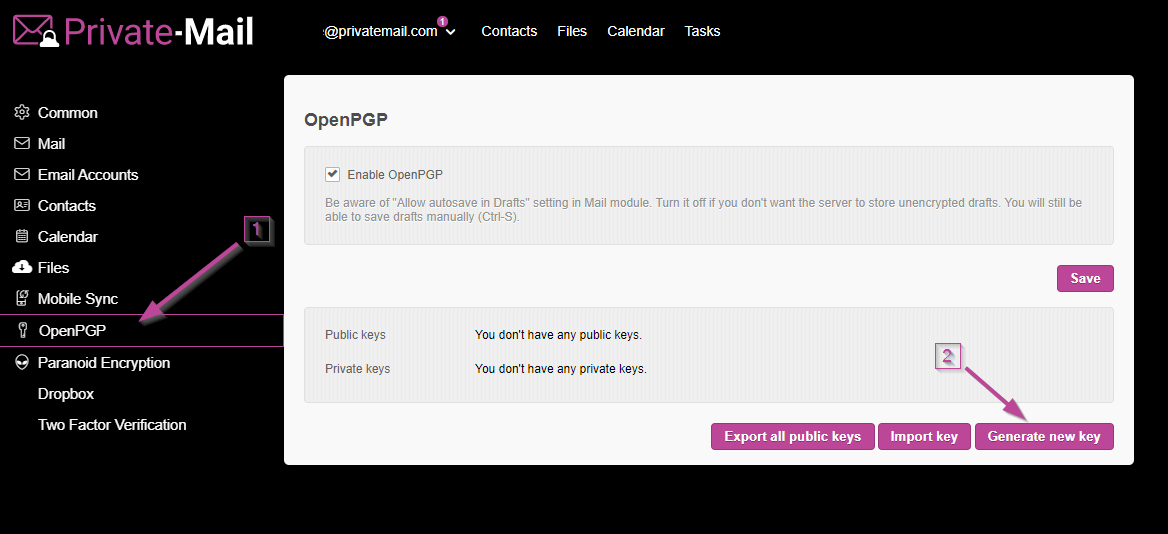Screen dimensions: 1168x534
Task: Click Export all public keys button
Action: point(792,437)
